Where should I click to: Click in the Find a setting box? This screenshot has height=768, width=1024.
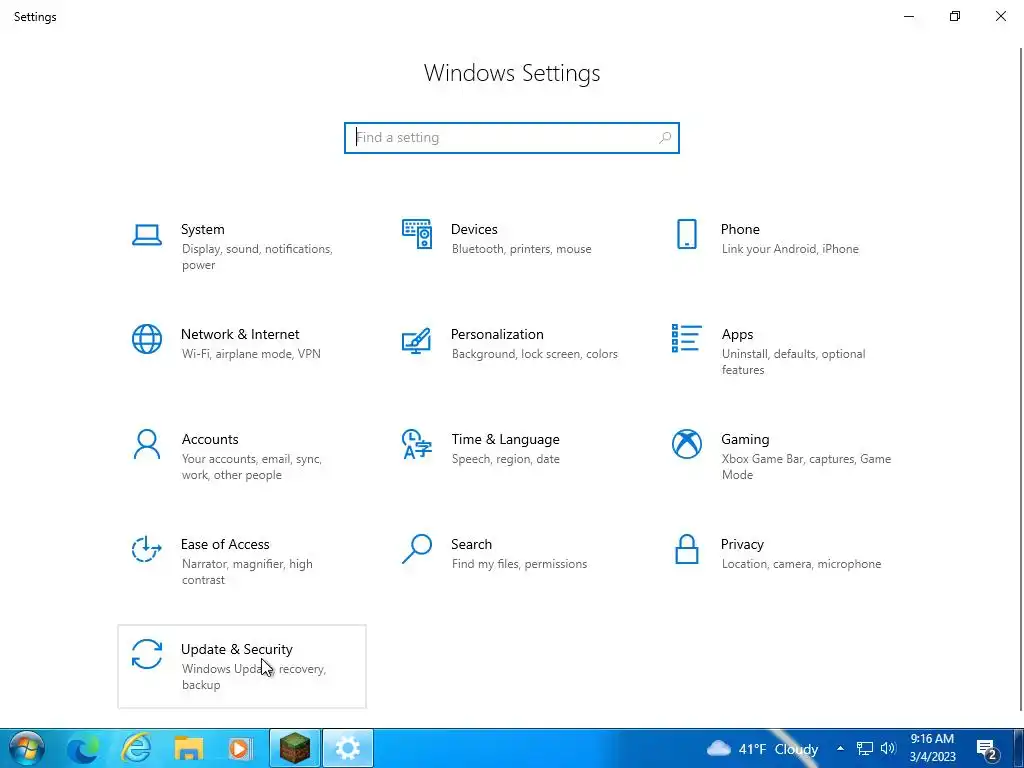click(x=512, y=138)
